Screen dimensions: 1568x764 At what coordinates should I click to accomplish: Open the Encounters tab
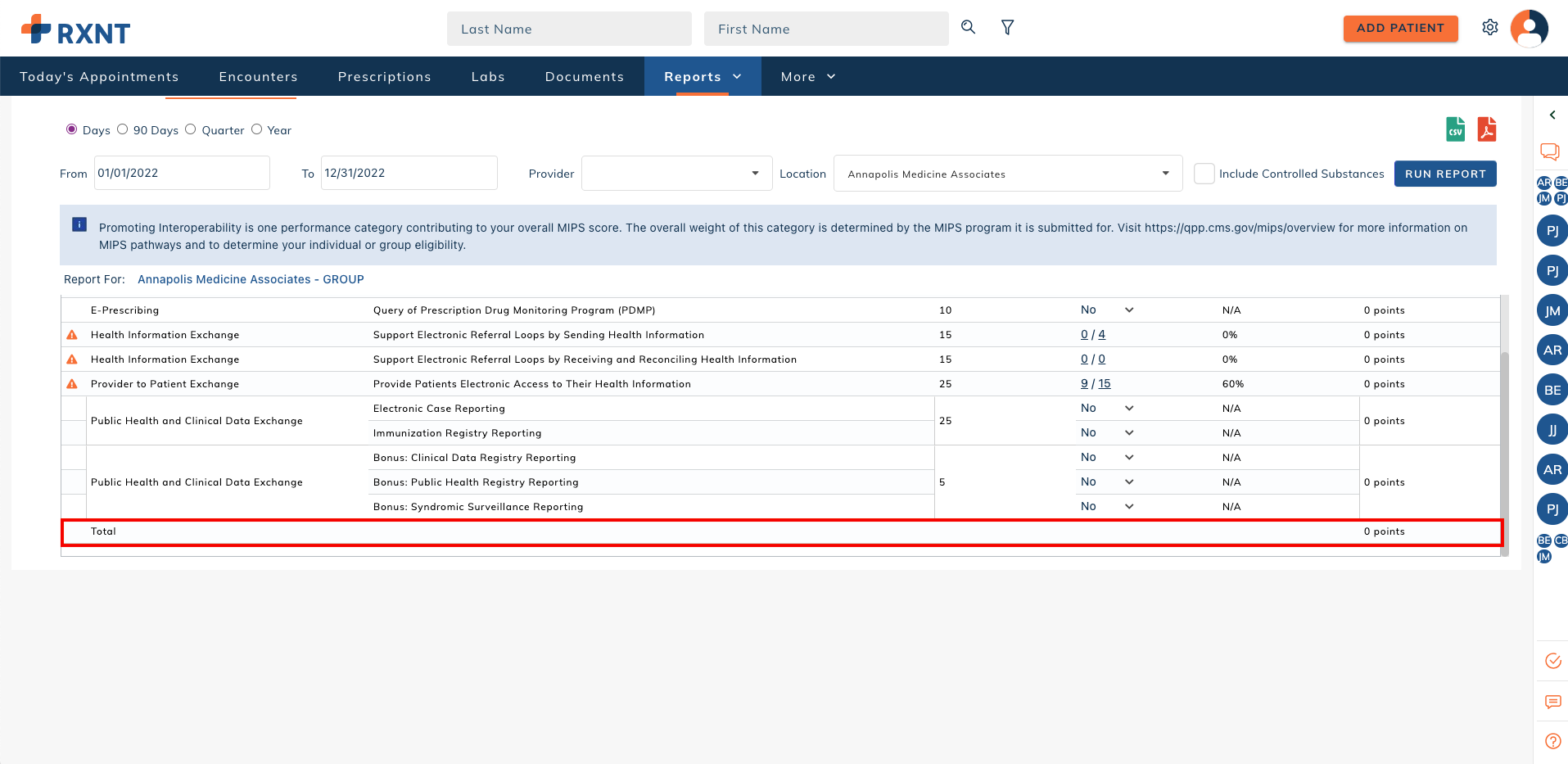259,76
